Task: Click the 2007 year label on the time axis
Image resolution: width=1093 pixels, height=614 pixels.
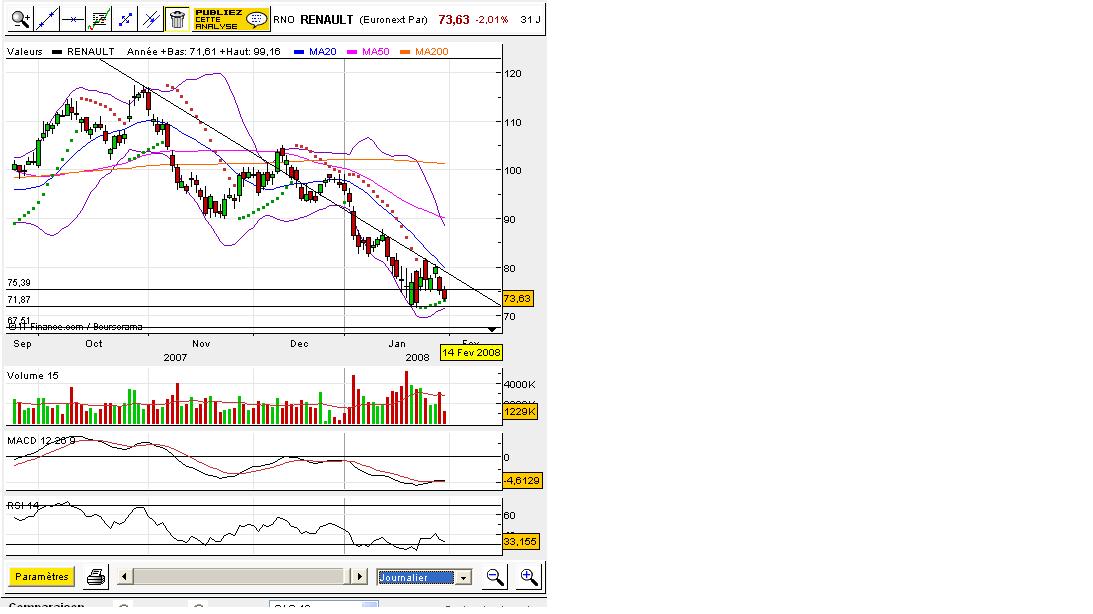Action: (175, 358)
